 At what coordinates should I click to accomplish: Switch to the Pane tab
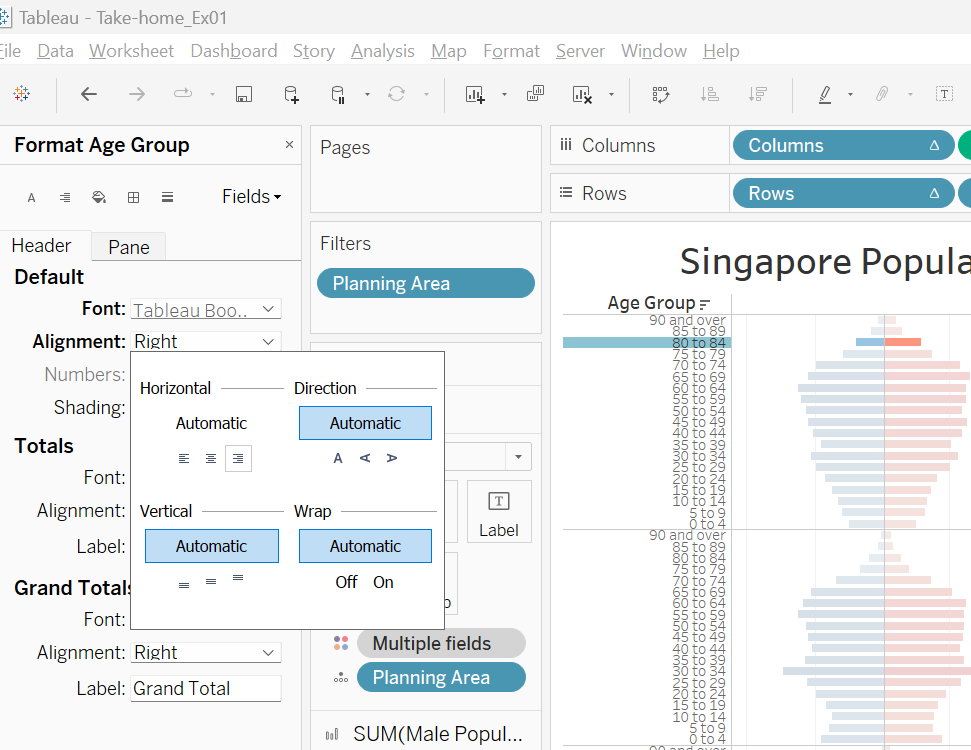click(x=128, y=247)
